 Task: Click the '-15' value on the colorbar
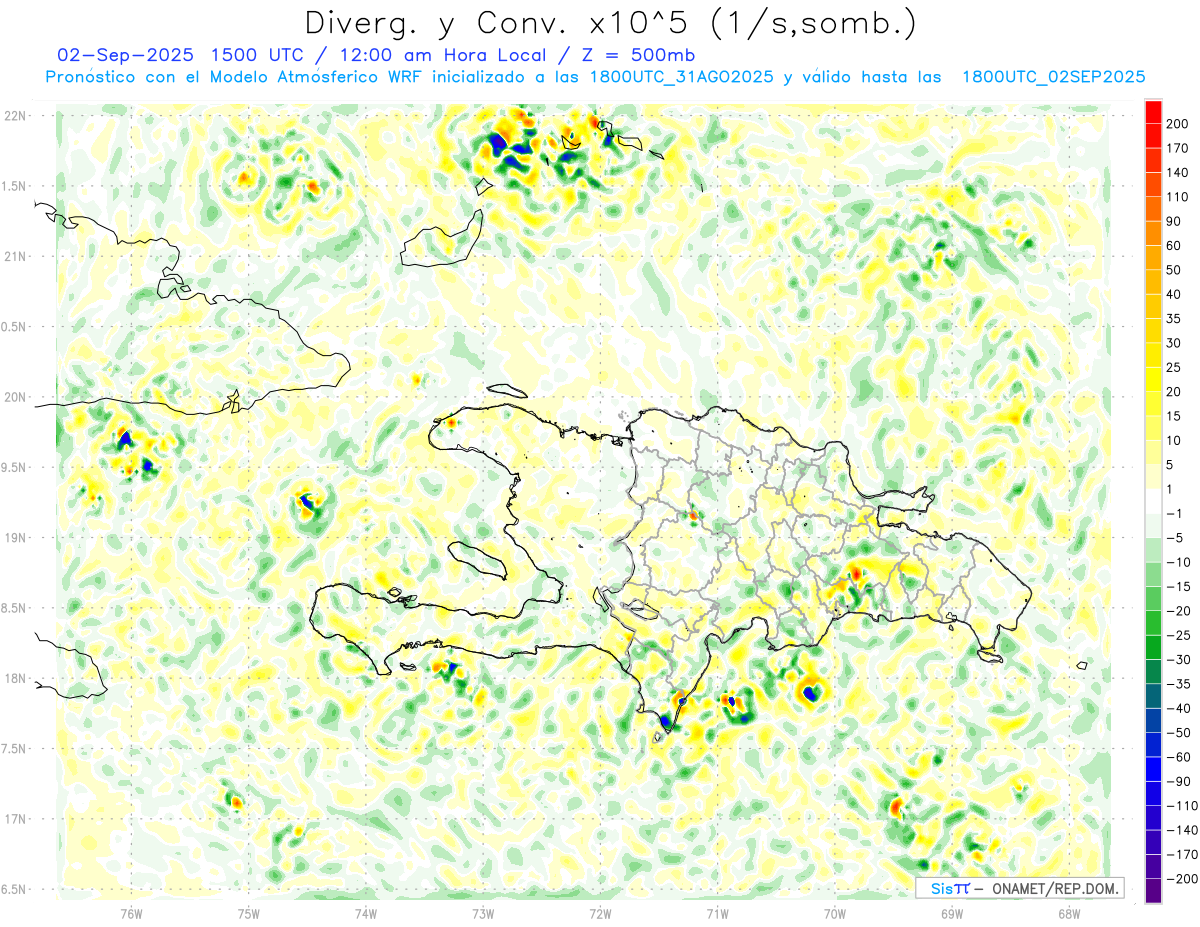pos(1177,586)
